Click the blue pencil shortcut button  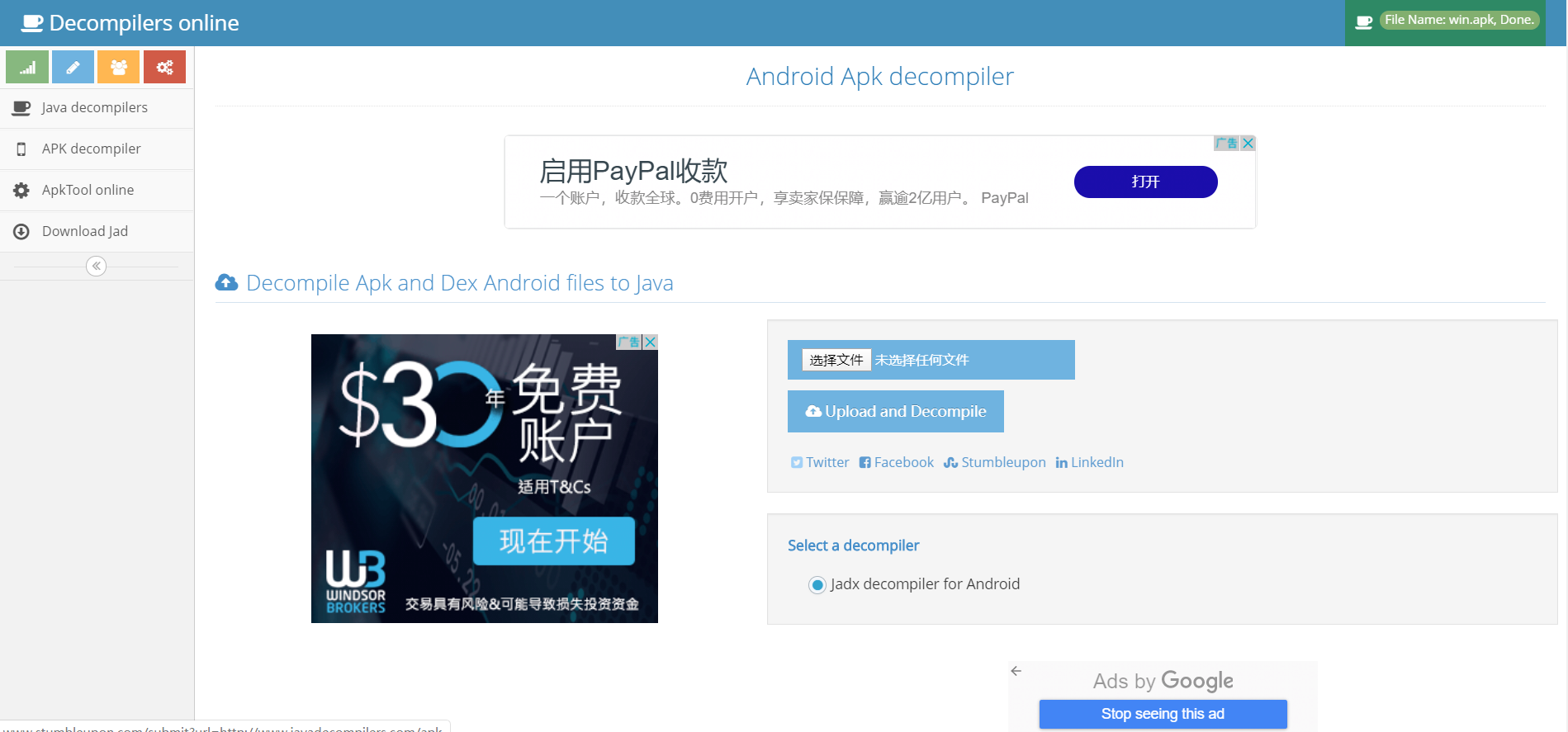[x=73, y=67]
